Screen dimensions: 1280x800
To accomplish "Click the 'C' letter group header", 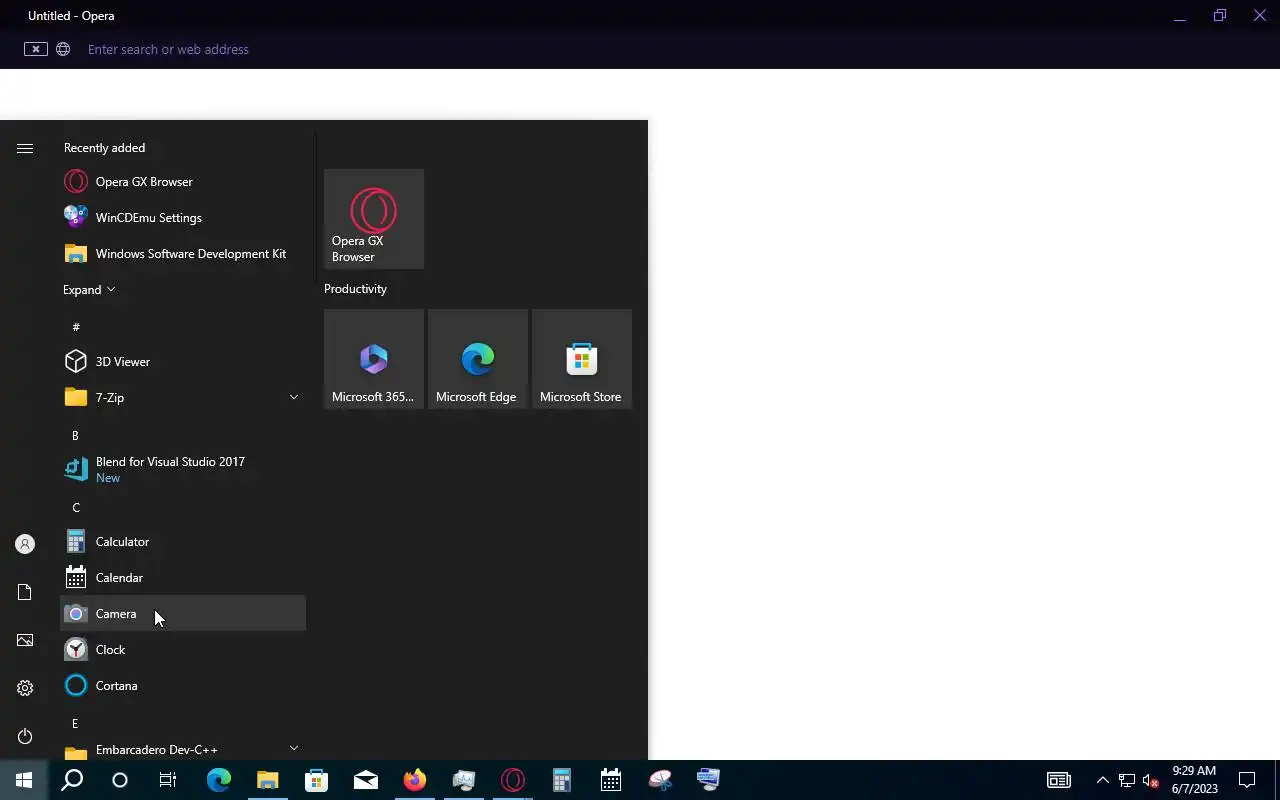I will (76, 508).
